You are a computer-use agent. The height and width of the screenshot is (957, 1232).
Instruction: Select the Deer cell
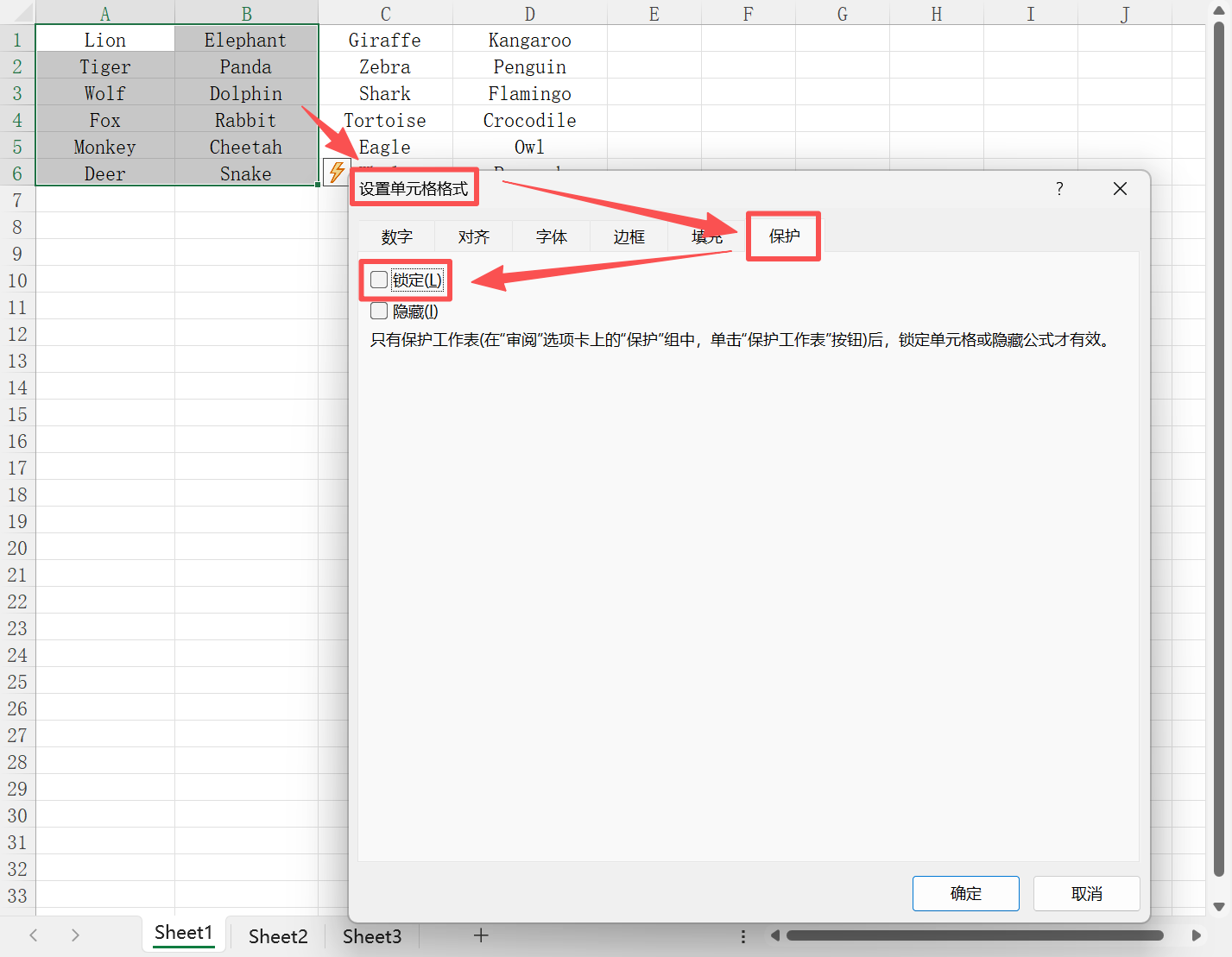[x=105, y=173]
